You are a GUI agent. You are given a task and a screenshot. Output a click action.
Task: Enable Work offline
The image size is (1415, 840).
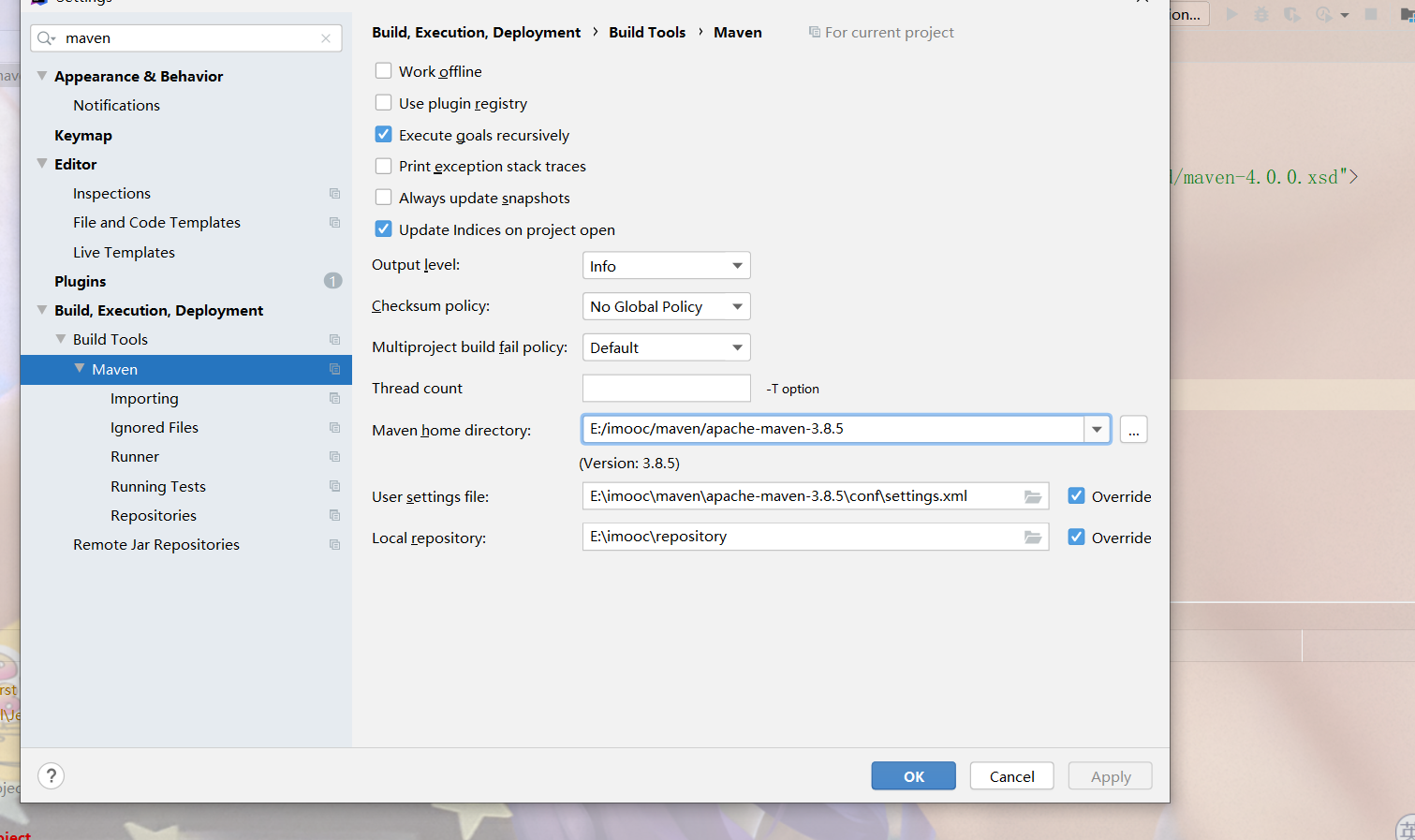383,70
